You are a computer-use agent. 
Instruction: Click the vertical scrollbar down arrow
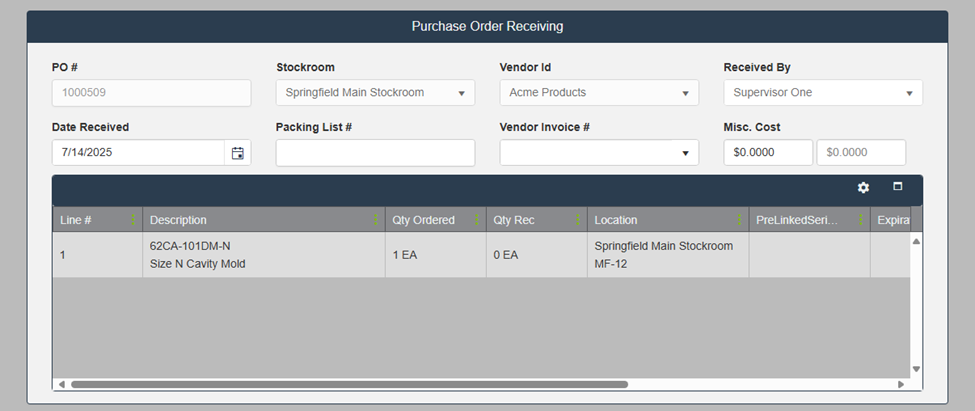coord(915,369)
